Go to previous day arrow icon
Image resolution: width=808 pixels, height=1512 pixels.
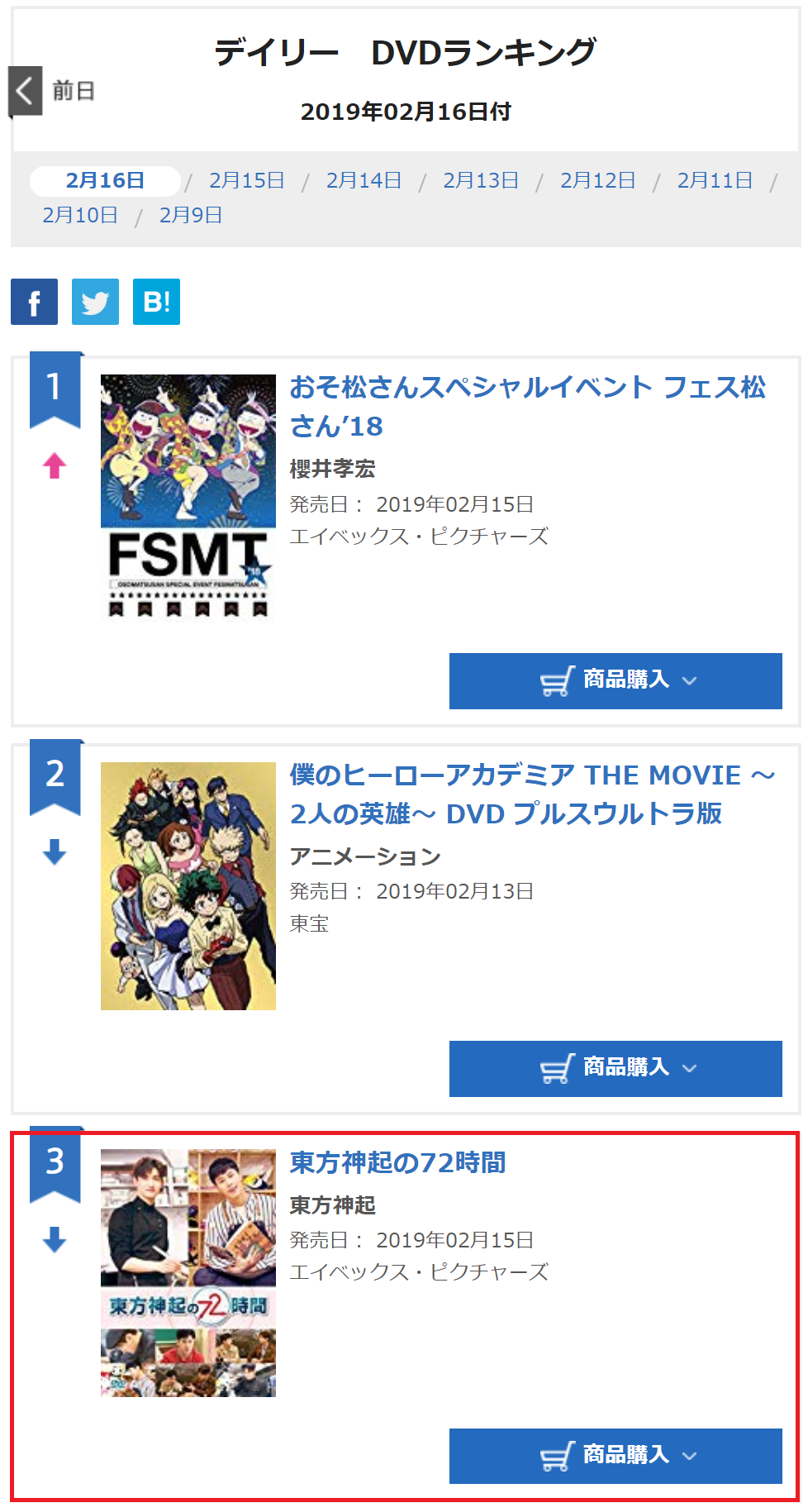(26, 91)
